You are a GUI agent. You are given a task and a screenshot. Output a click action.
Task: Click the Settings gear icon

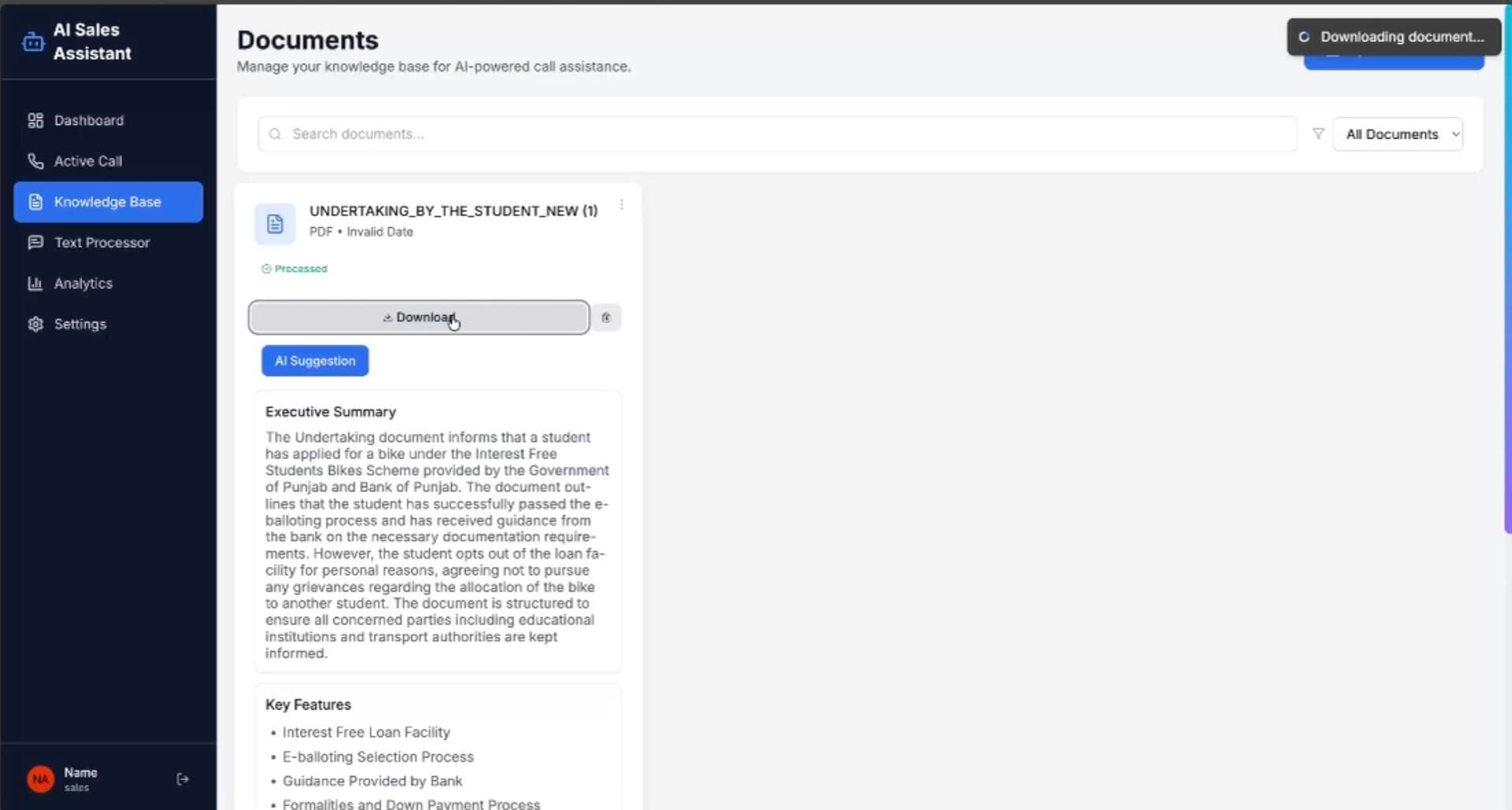point(35,324)
